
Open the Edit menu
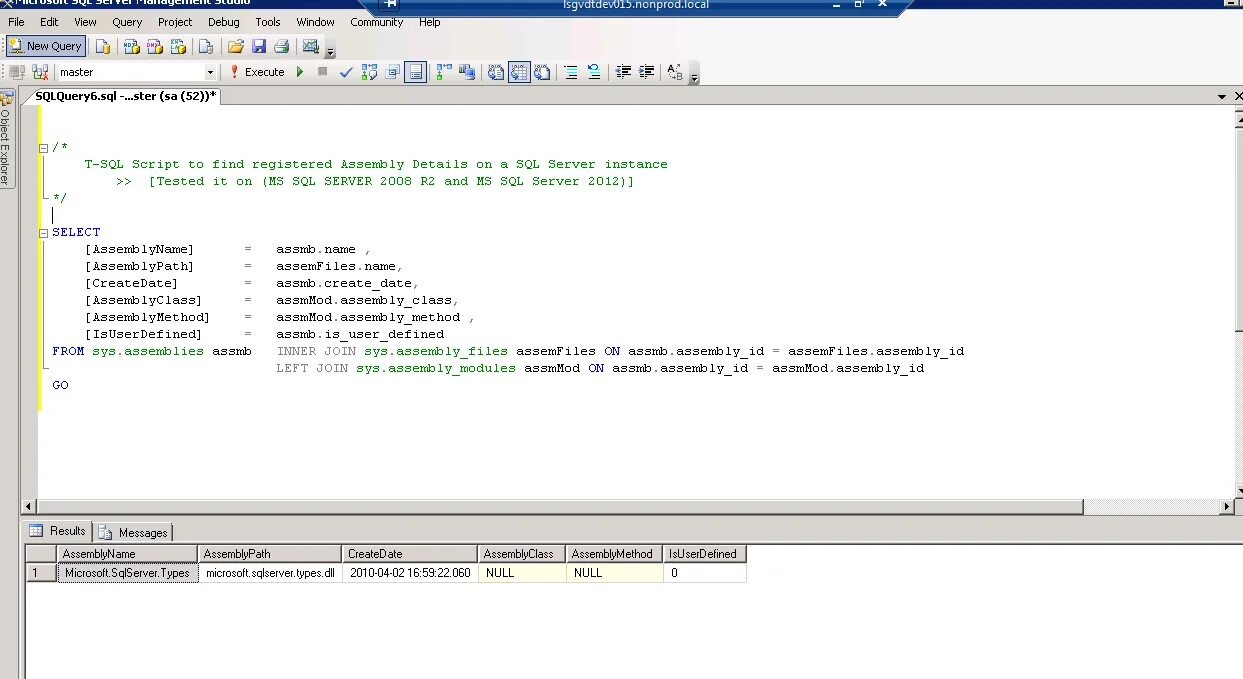coord(49,22)
